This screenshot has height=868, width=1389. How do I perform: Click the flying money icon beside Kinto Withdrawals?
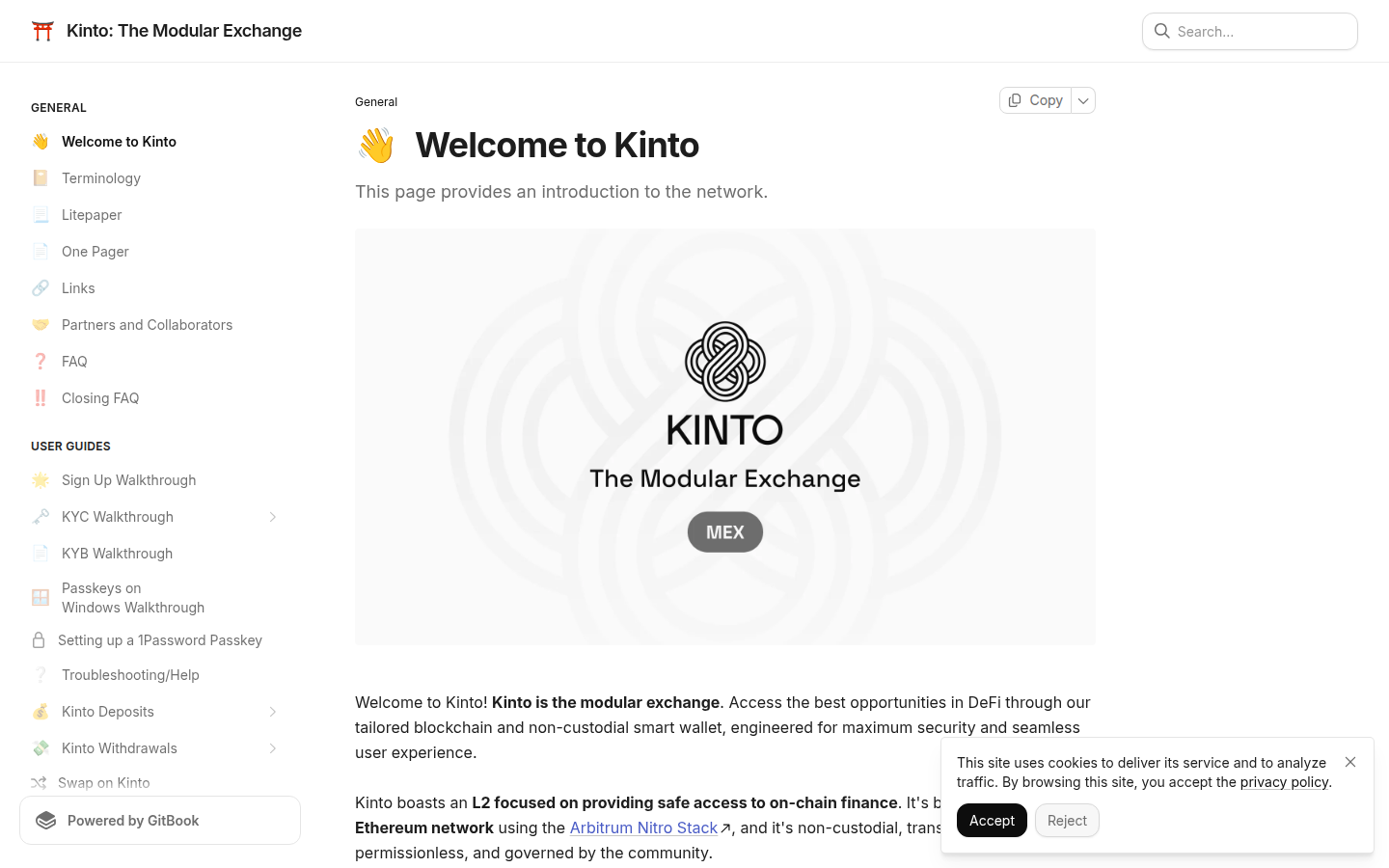(x=41, y=748)
